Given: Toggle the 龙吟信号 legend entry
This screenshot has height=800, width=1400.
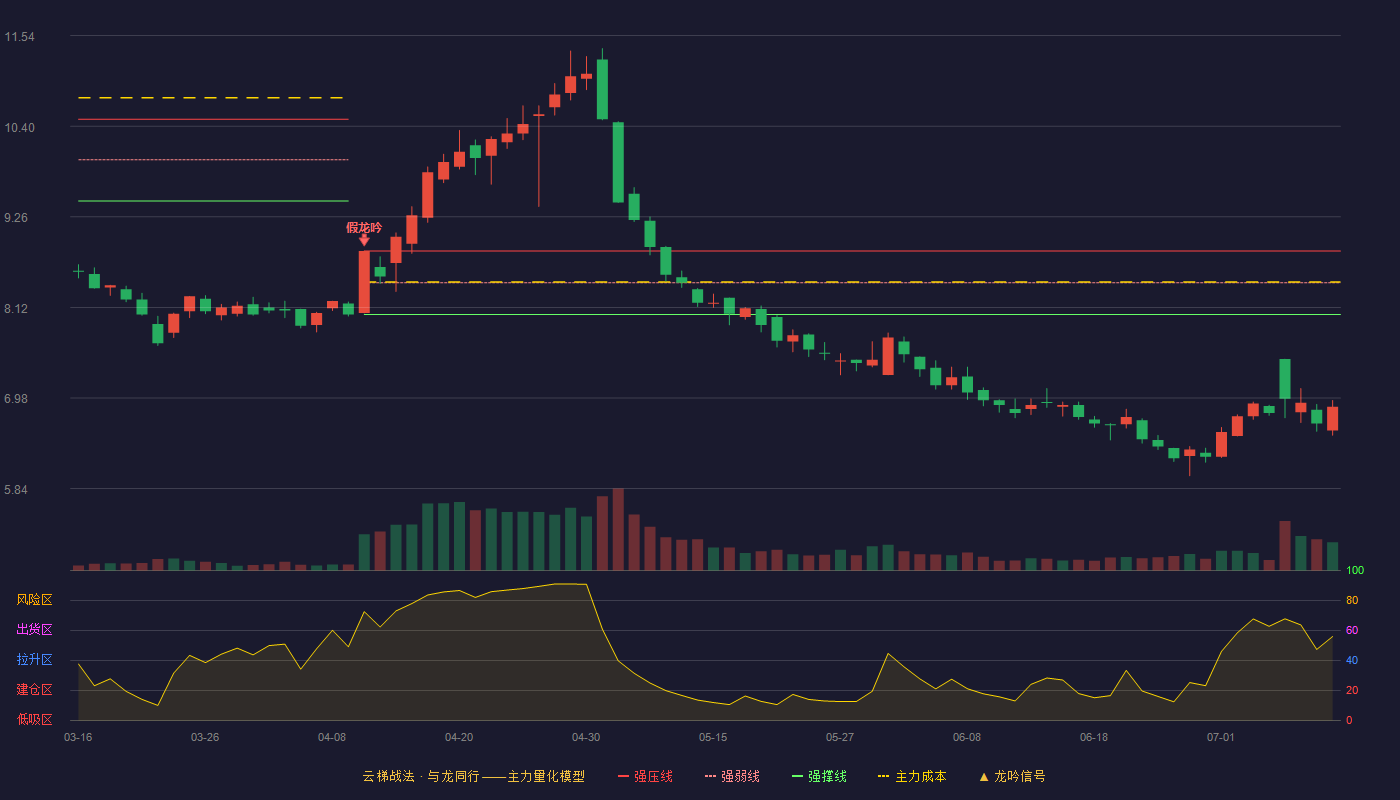Looking at the screenshot, I should [x=1012, y=776].
